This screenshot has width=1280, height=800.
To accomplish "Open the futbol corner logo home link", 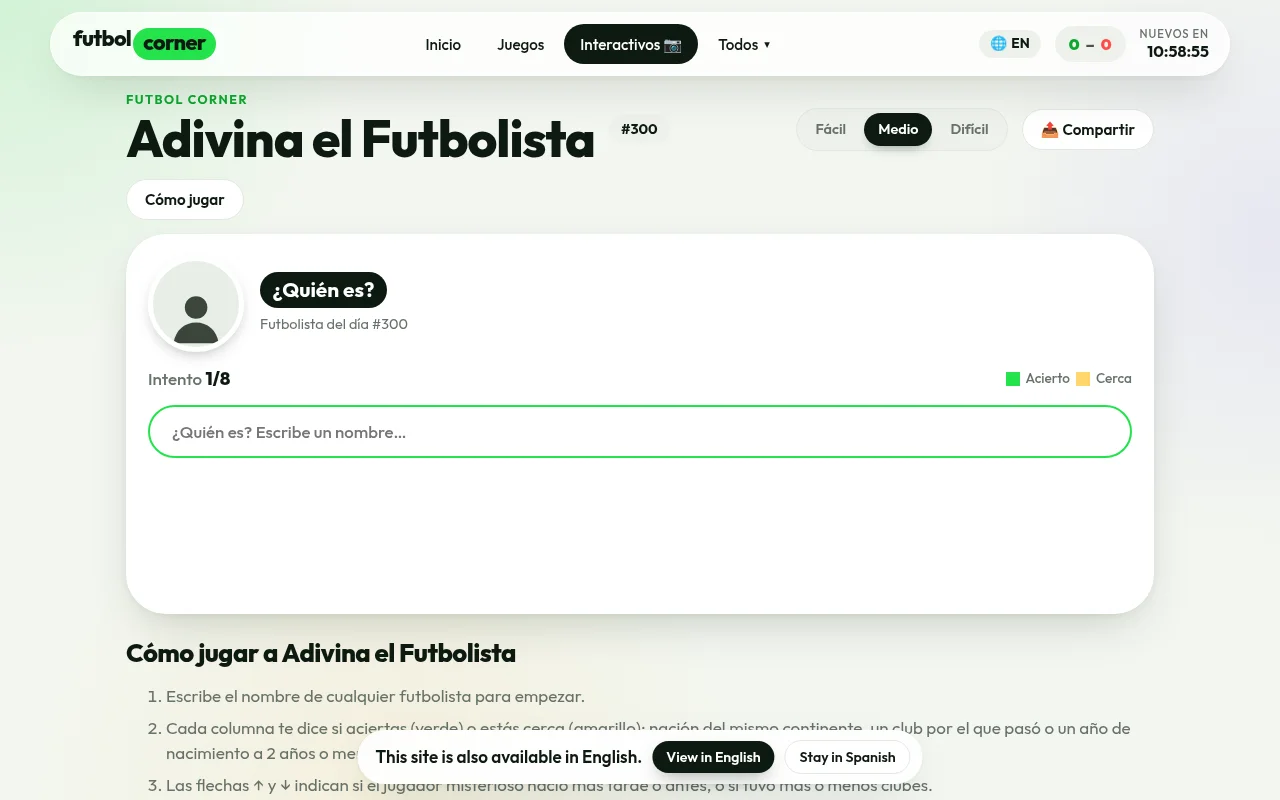I will point(144,43).
